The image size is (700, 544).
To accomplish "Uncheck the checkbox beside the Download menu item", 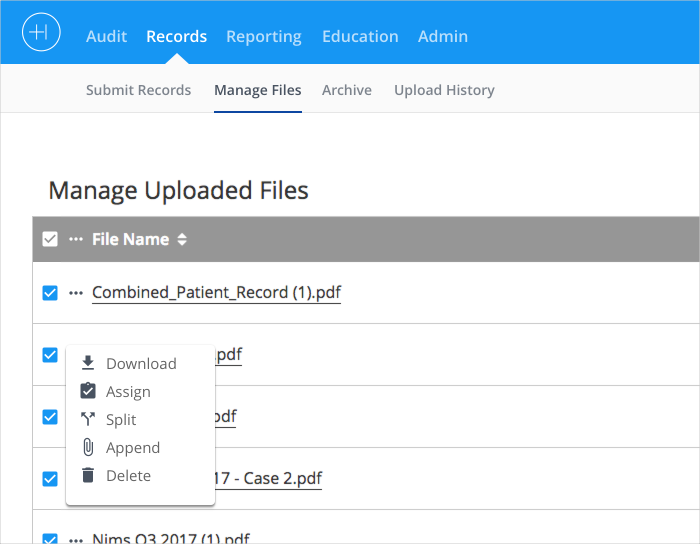I will [x=50, y=355].
